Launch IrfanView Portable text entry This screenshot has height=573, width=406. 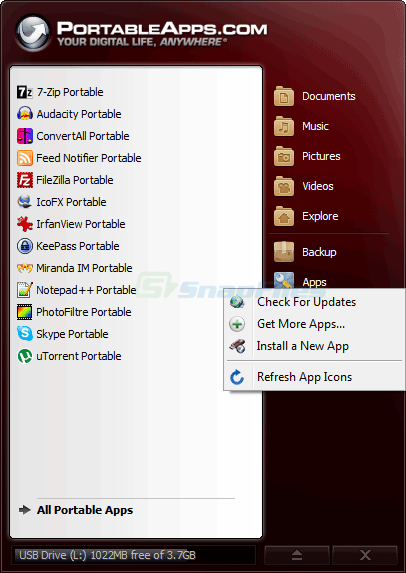[x=81, y=224]
